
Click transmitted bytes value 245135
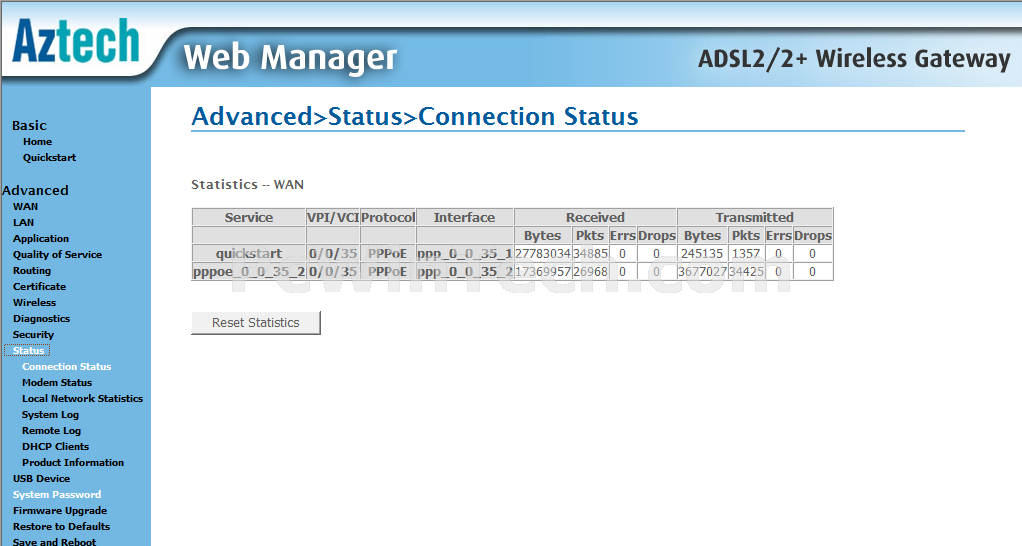coord(702,253)
